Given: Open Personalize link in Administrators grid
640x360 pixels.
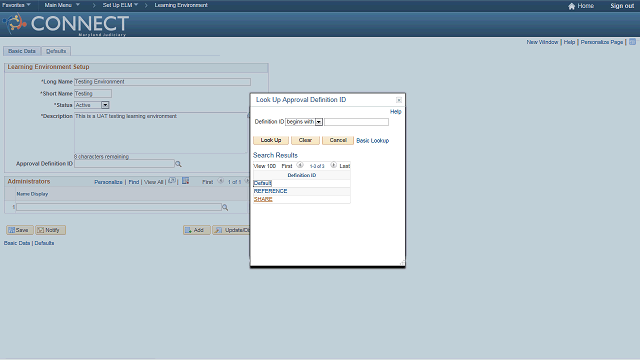Looking at the screenshot, I should pyautogui.click(x=108, y=182).
